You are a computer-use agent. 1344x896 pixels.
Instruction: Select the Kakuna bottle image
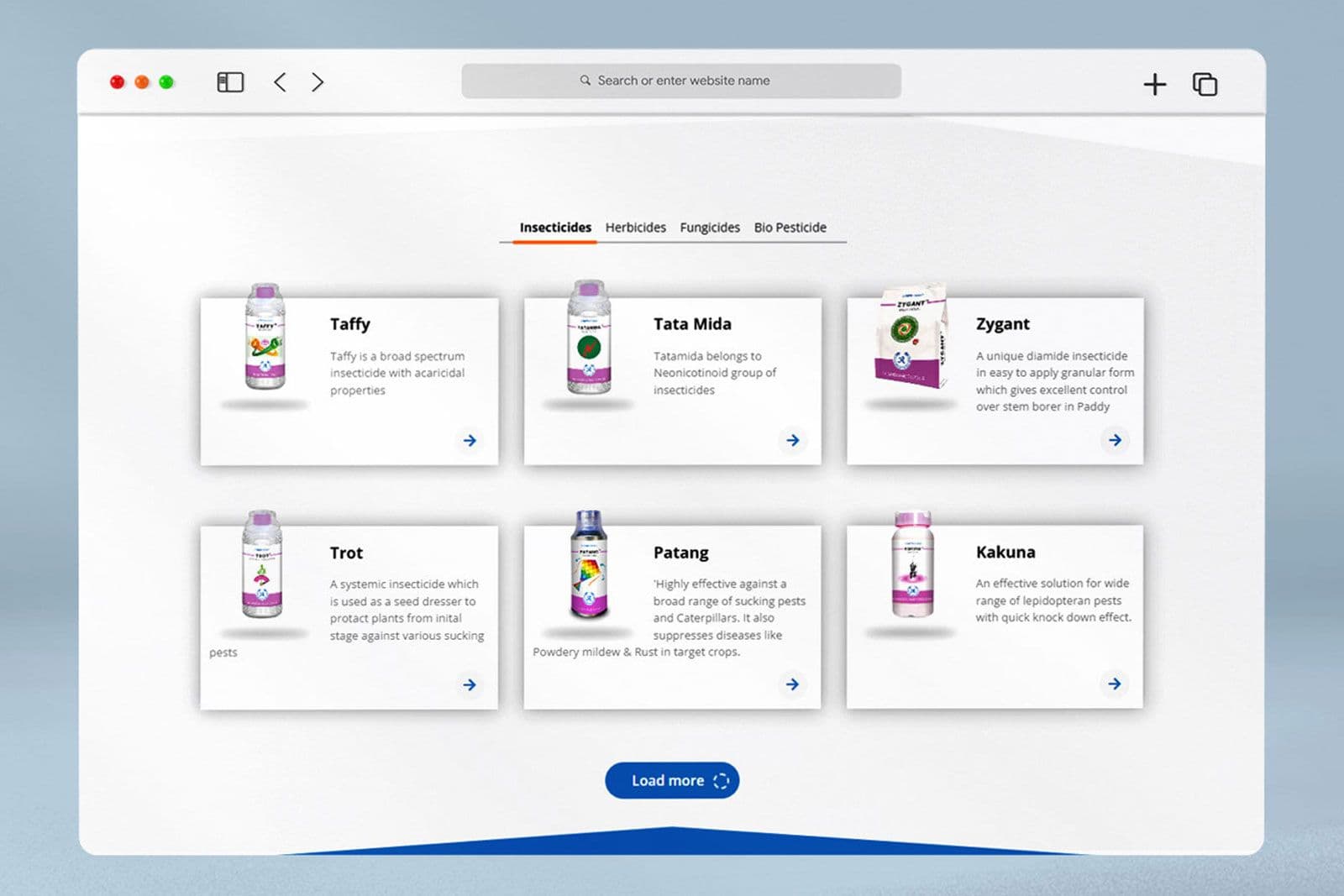tap(912, 564)
